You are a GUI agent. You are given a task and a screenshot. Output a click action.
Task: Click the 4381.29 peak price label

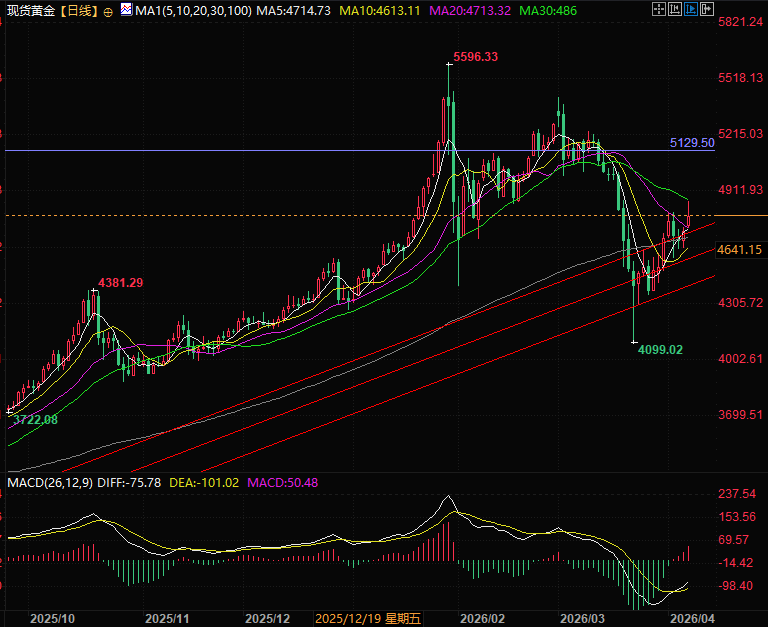coord(120,283)
